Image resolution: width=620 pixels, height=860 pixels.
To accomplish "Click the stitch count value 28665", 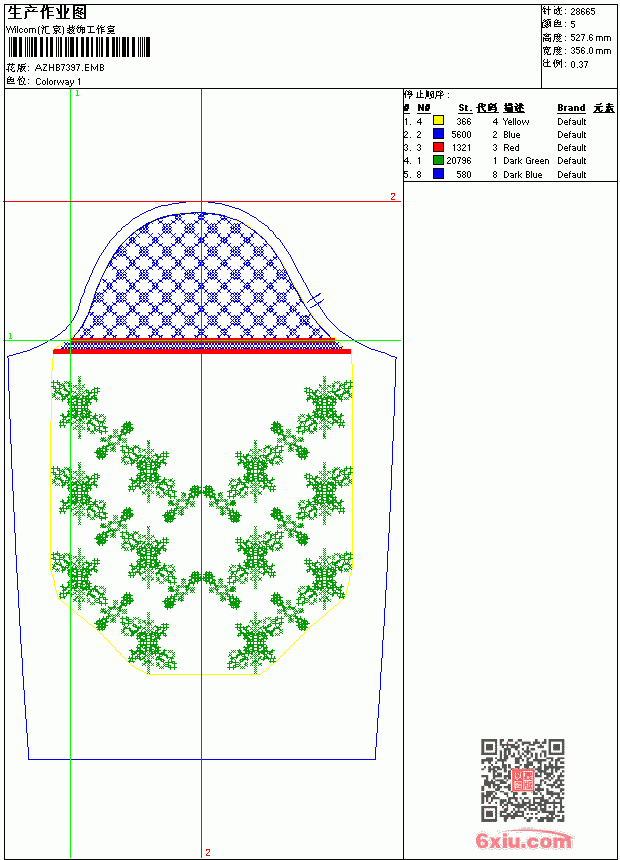I will tap(583, 12).
